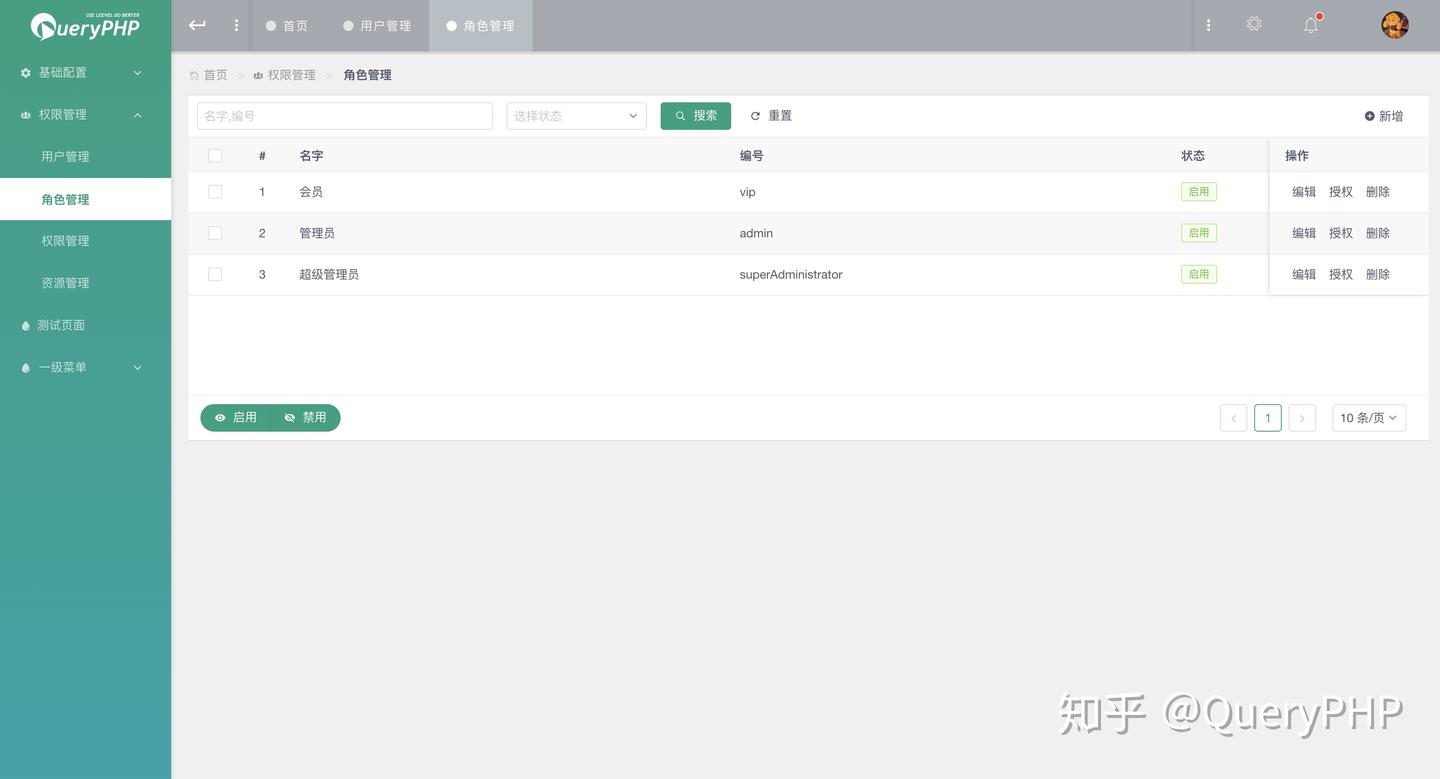The image size is (1440, 779).
Task: Click the crossed-eye icon on 禁用 button
Action: pos(290,418)
